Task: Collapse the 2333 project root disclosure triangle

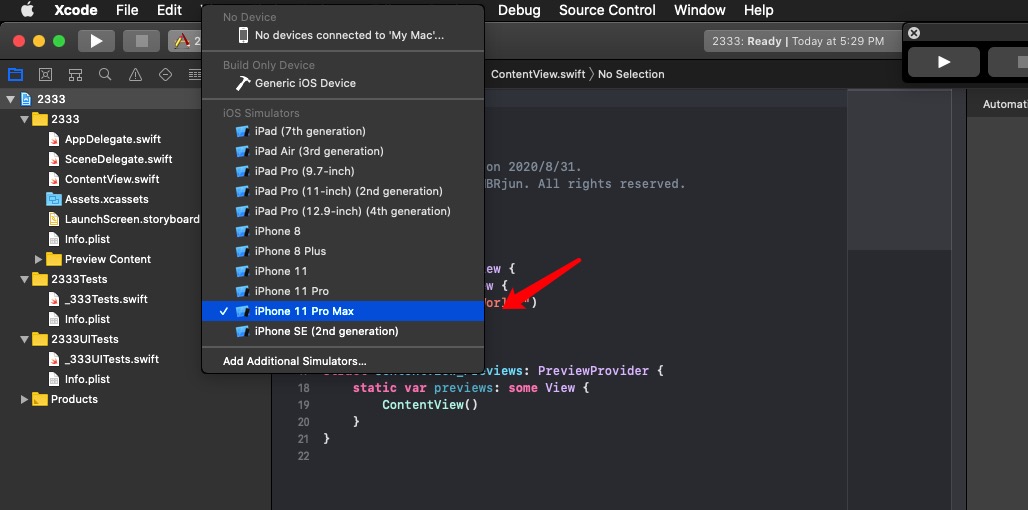Action: click(10, 99)
